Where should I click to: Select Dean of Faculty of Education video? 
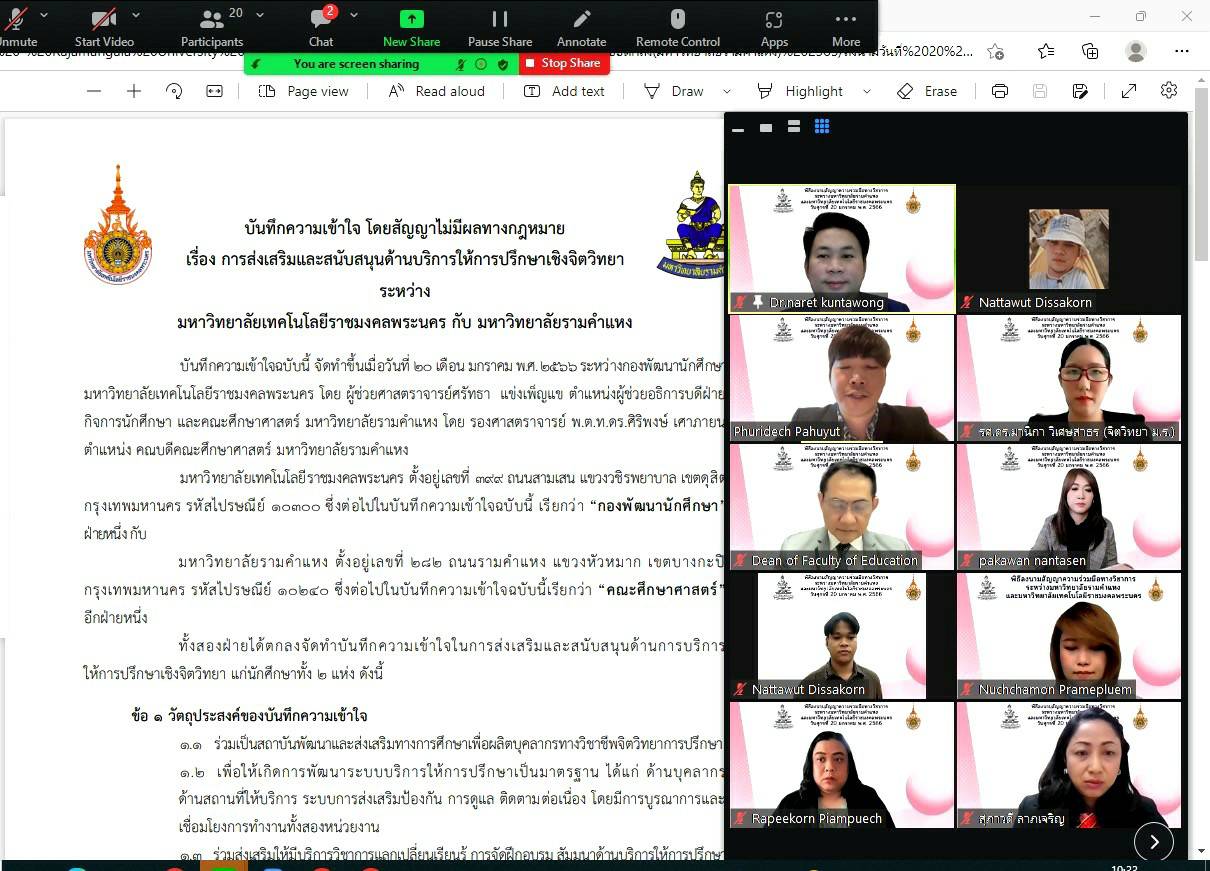tap(842, 507)
